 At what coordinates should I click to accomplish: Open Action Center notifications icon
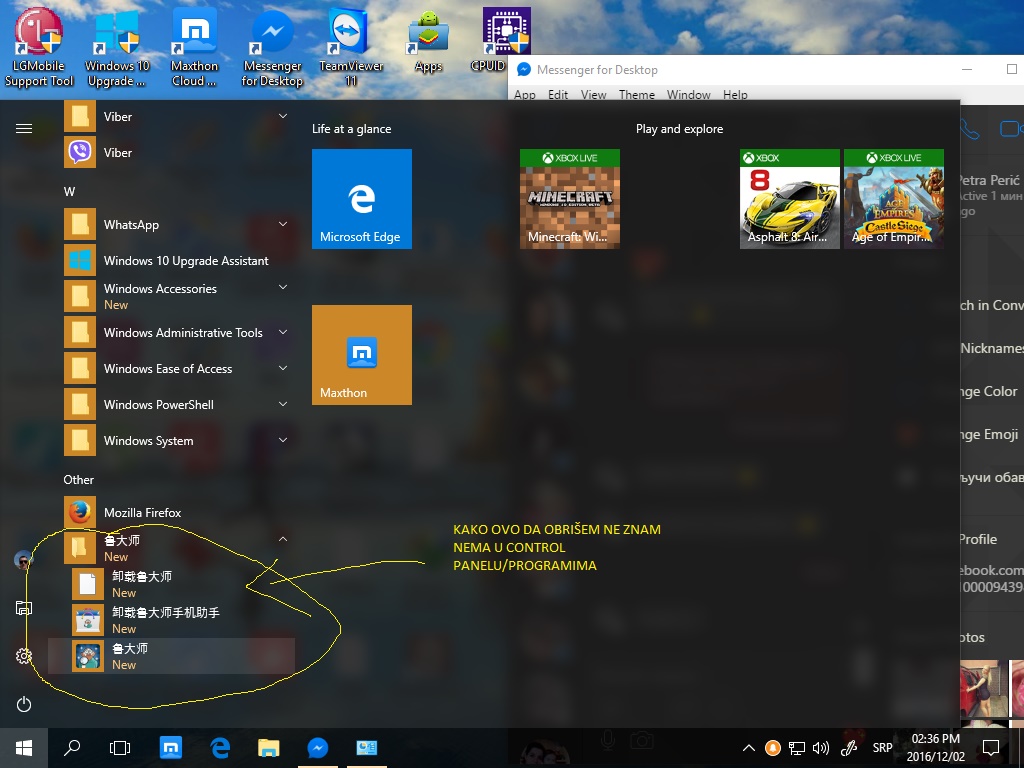pyautogui.click(x=991, y=748)
